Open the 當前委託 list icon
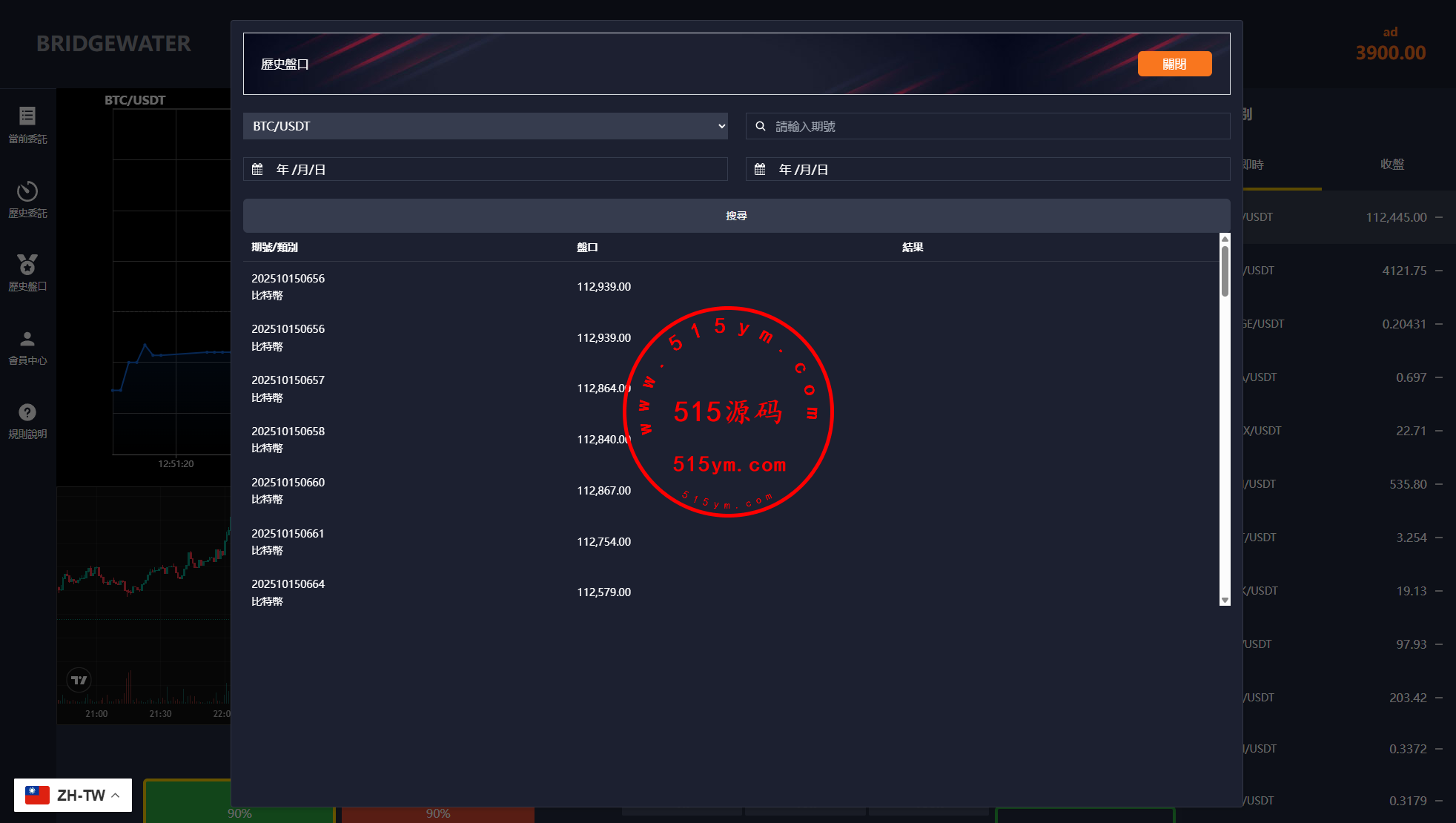 [27, 116]
